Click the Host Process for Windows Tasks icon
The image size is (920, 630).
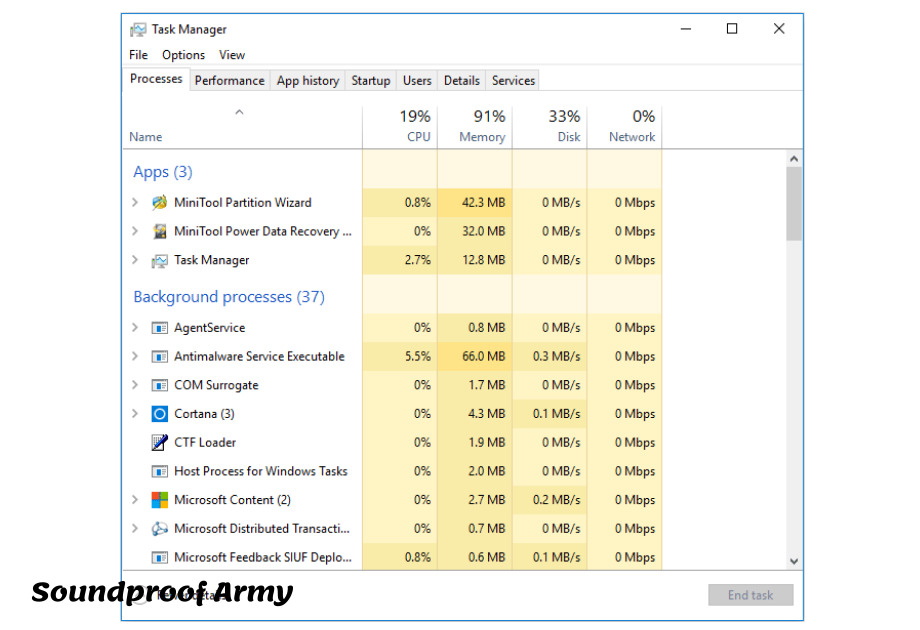tap(160, 472)
